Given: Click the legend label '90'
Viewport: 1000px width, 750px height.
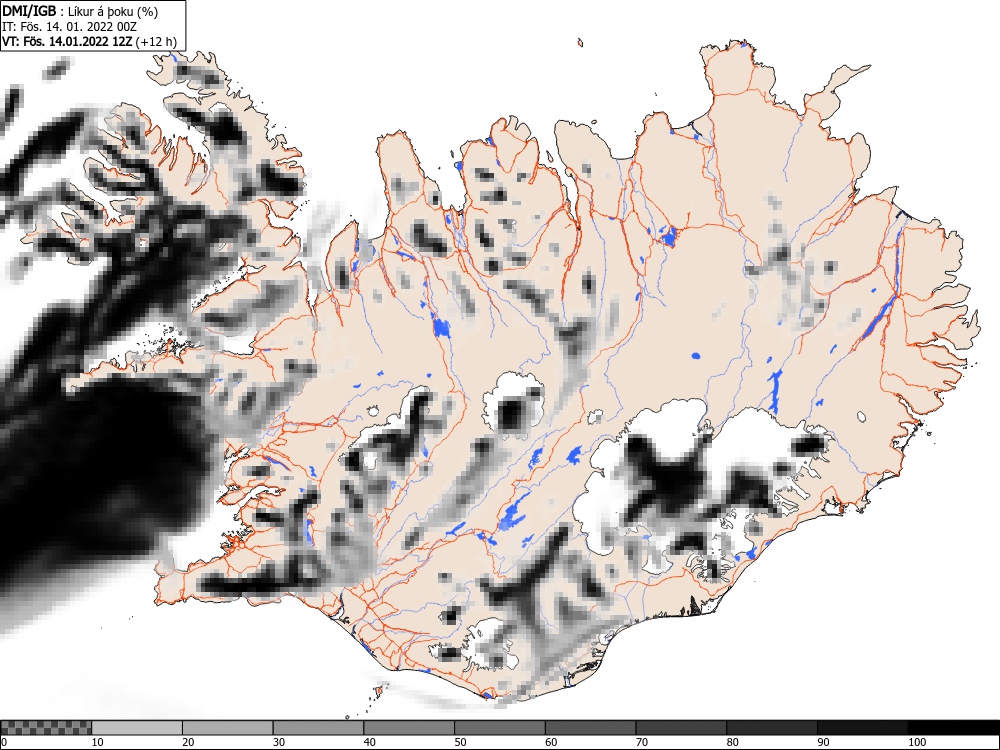Looking at the screenshot, I should [x=823, y=742].
